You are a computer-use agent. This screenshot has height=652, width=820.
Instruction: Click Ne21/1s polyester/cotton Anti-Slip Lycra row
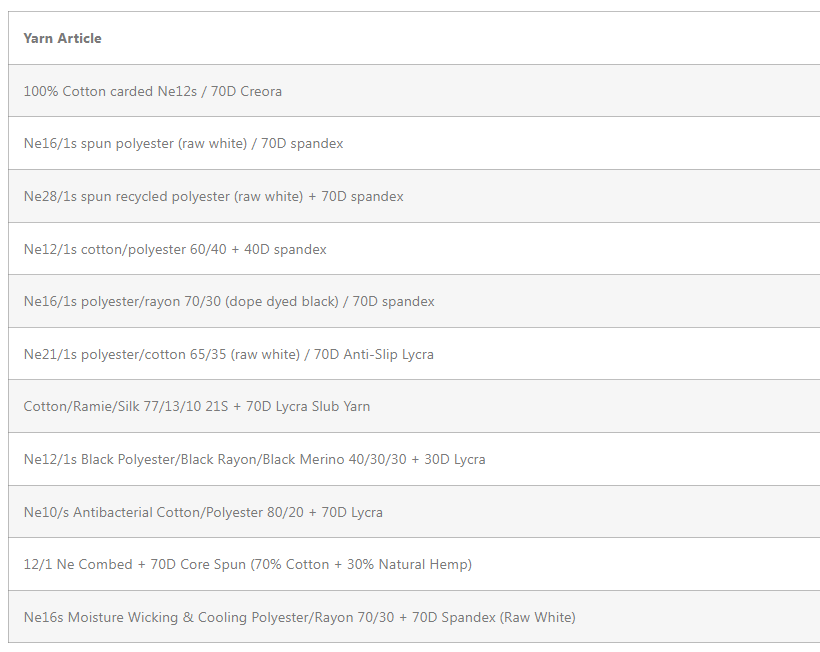[414, 354]
